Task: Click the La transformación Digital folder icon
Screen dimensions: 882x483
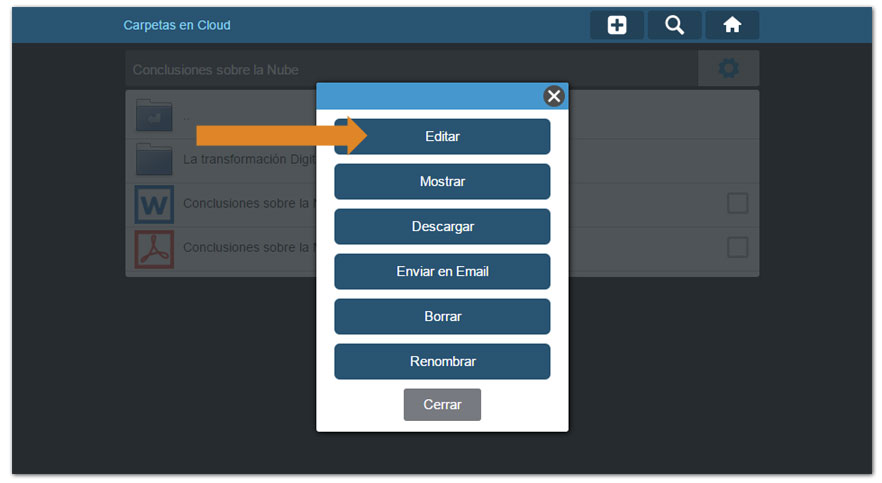Action: tap(154, 159)
